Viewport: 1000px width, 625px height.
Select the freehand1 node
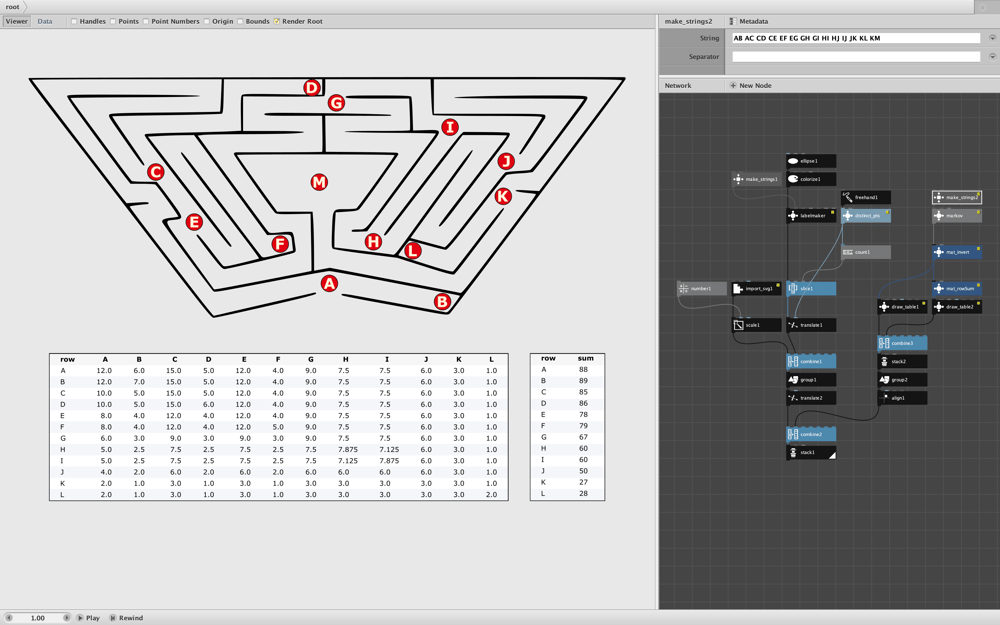865,198
